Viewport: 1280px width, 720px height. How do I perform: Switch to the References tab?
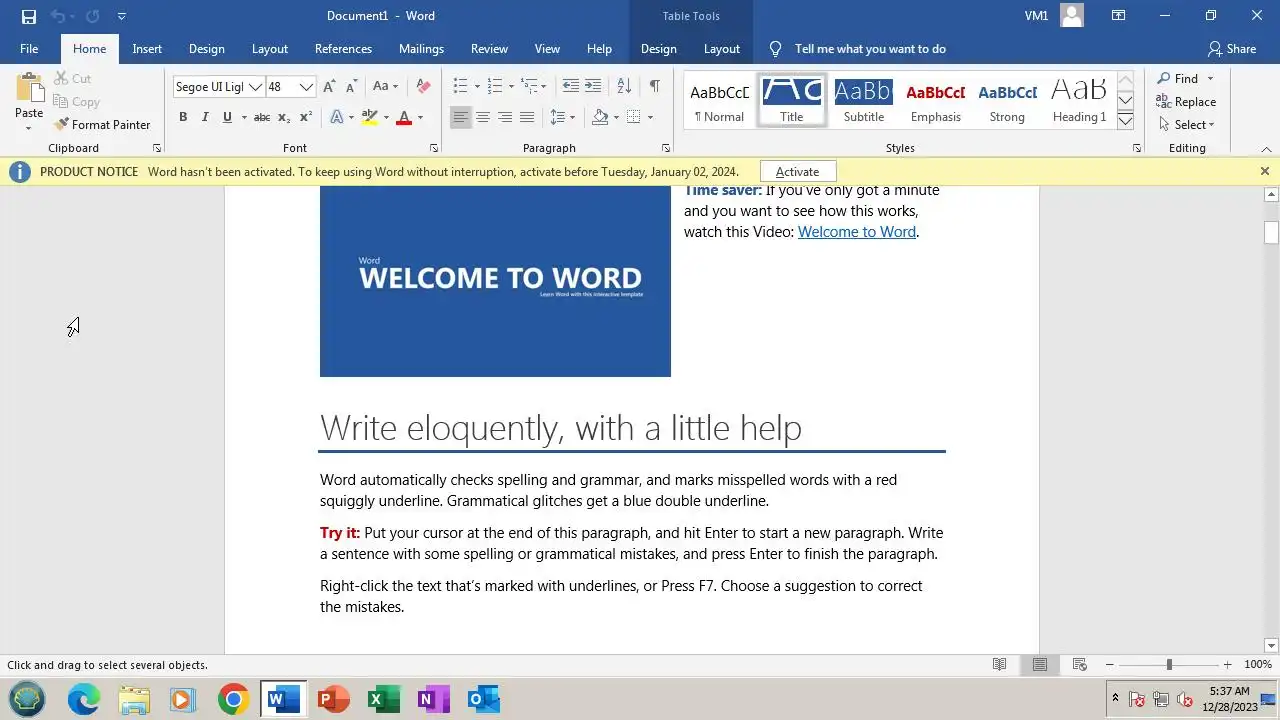point(343,49)
